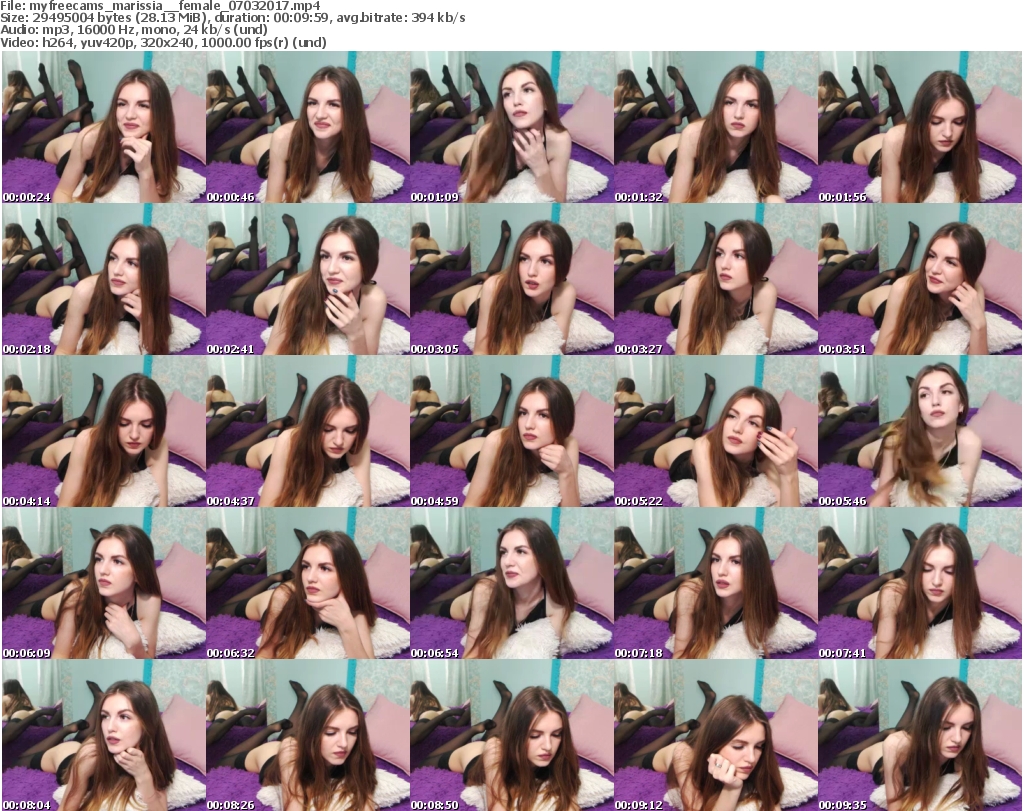The height and width of the screenshot is (811, 1024).
Task: Open the frame stamped 00:08:26
Action: coord(308,735)
